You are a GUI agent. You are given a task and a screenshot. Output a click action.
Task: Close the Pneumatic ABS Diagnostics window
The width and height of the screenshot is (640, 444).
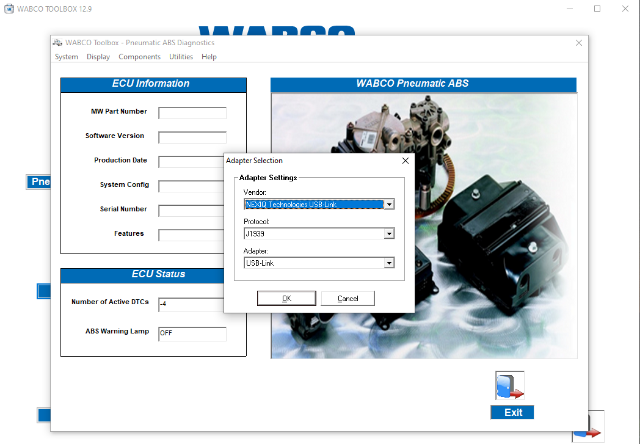(x=579, y=43)
